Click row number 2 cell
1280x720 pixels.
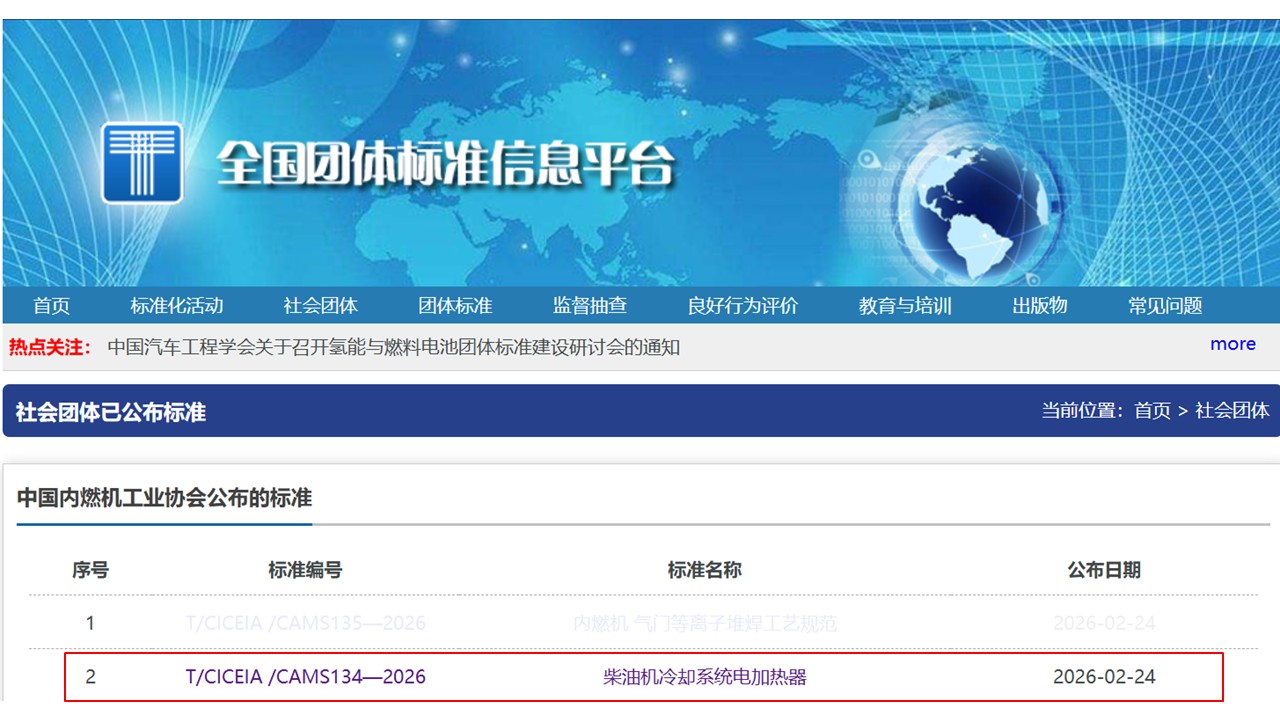pyautogui.click(x=90, y=677)
